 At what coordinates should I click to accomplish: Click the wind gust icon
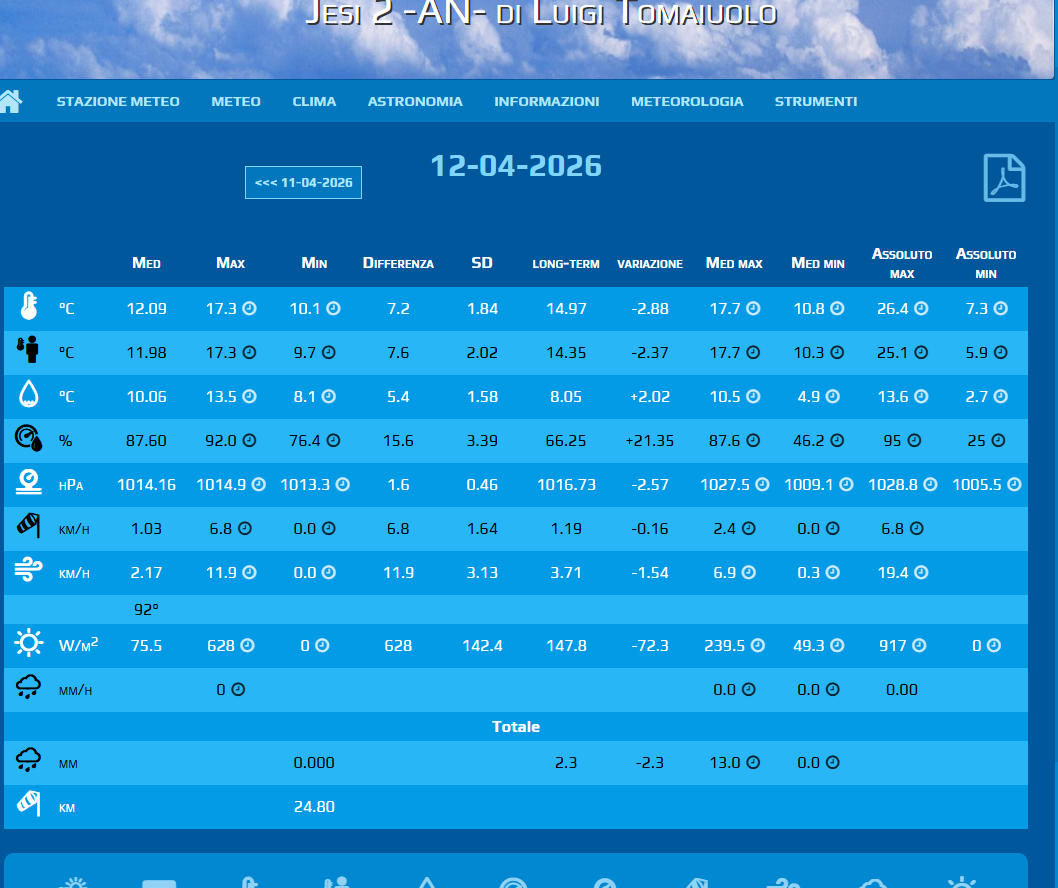[29, 572]
